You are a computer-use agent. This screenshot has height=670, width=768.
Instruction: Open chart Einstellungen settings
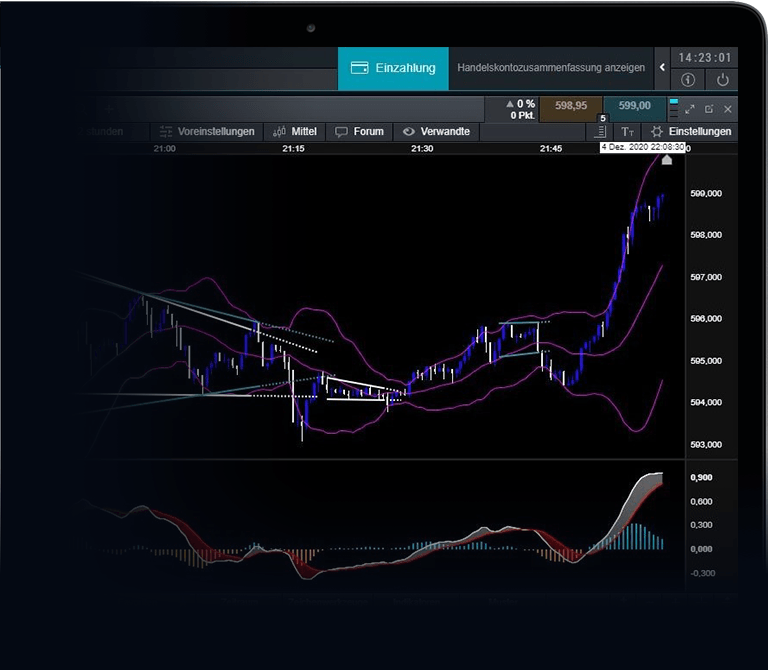691,131
